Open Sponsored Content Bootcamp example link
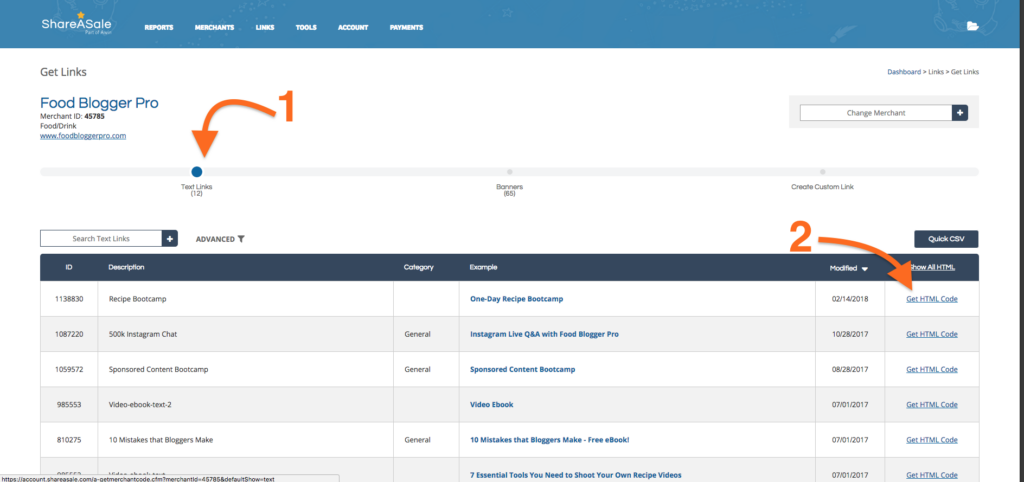1024x482 pixels. (522, 370)
